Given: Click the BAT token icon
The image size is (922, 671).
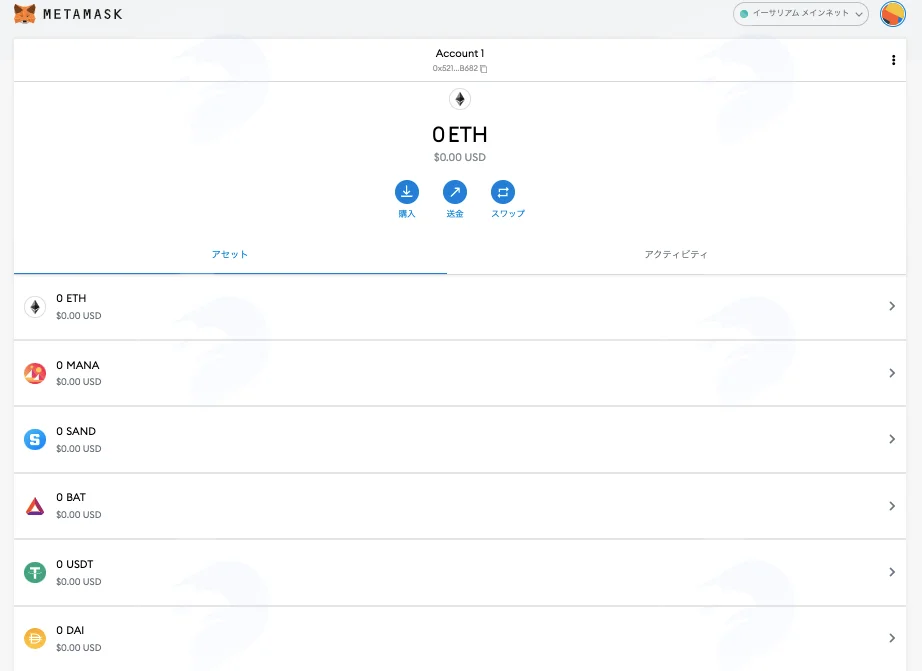Looking at the screenshot, I should (35, 506).
